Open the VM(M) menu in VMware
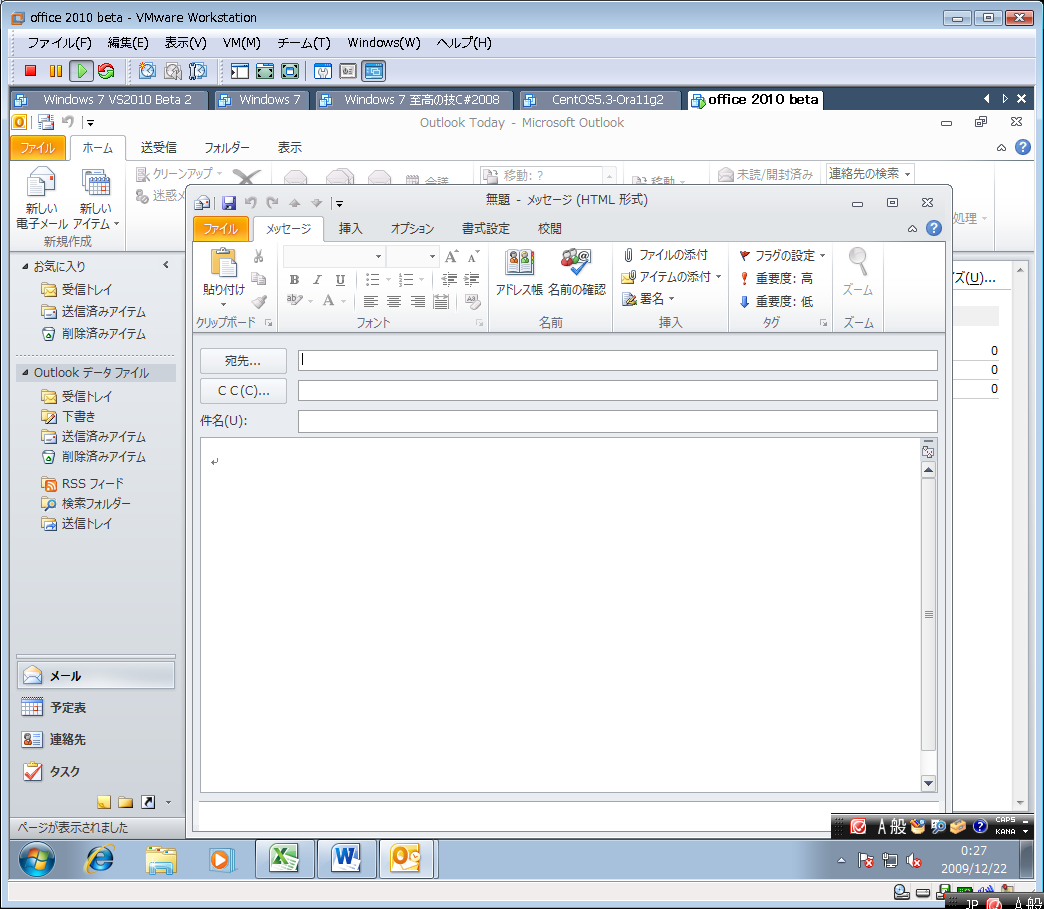The height and width of the screenshot is (909, 1044). pyautogui.click(x=241, y=43)
